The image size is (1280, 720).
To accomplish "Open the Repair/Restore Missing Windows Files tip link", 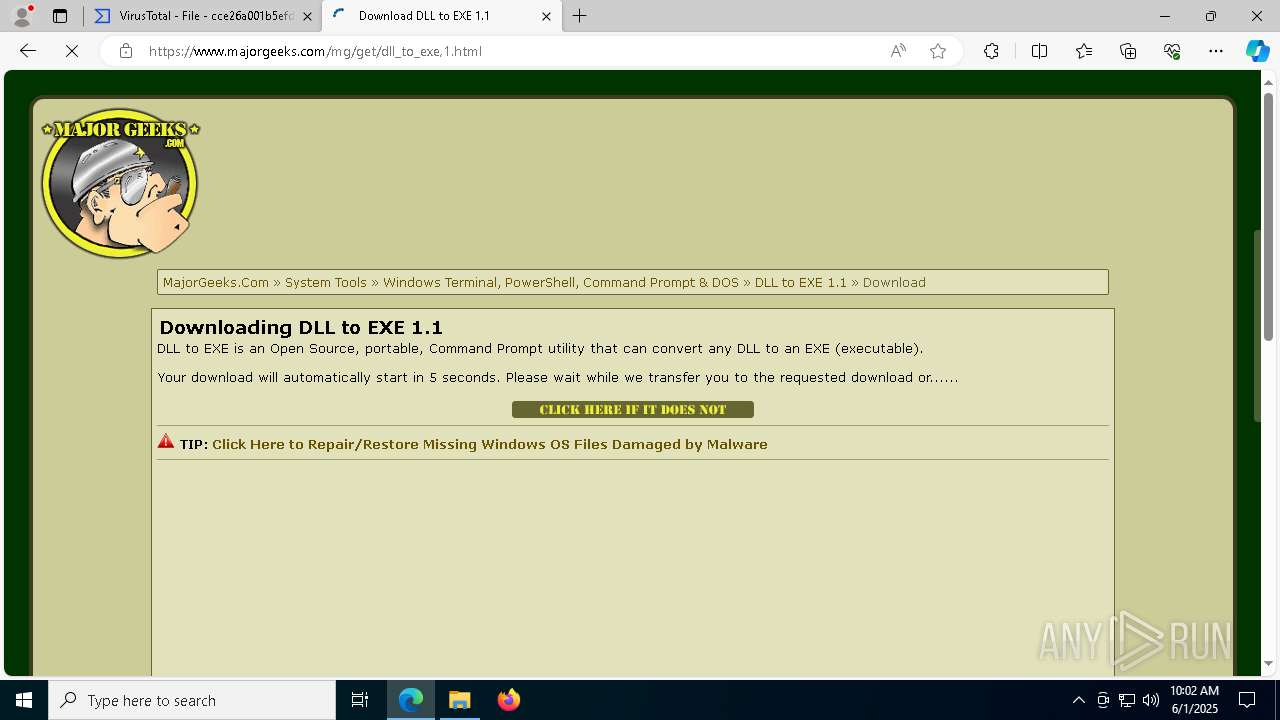I will click(x=490, y=444).
